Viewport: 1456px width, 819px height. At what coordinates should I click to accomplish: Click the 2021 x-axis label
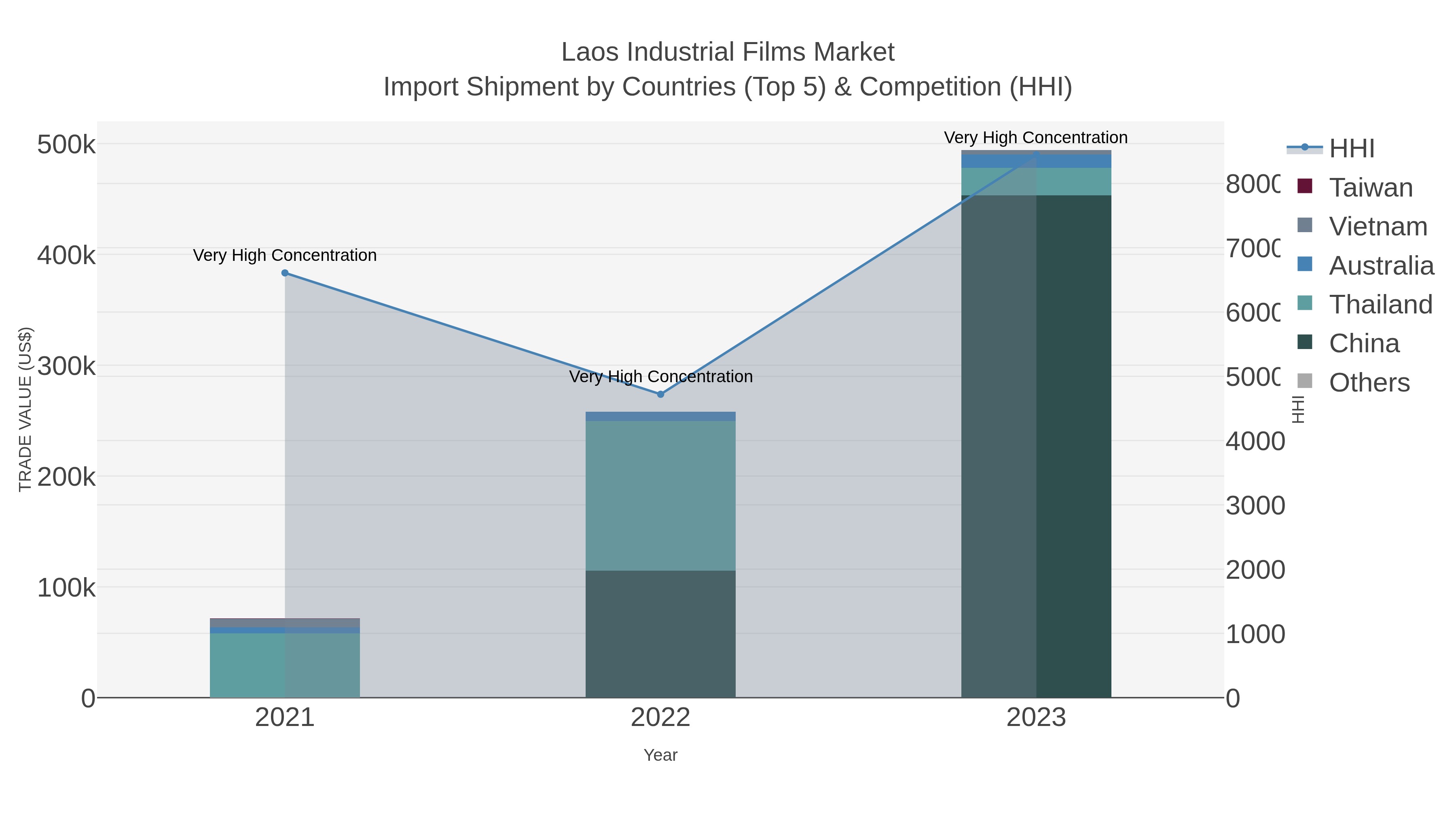[285, 718]
